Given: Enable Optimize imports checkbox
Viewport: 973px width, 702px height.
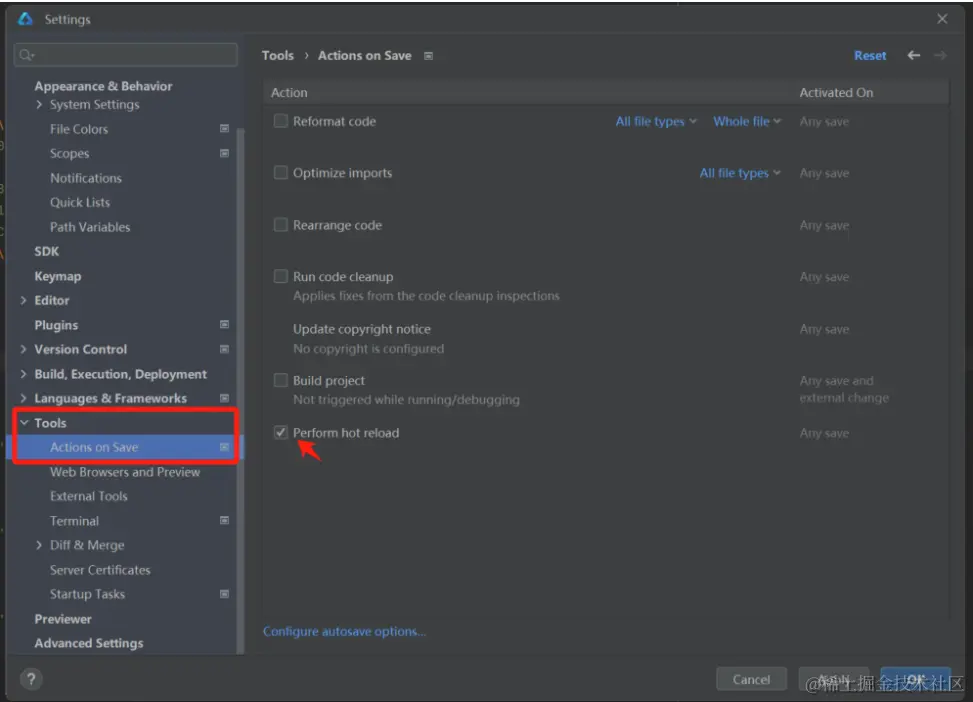Looking at the screenshot, I should [280, 173].
